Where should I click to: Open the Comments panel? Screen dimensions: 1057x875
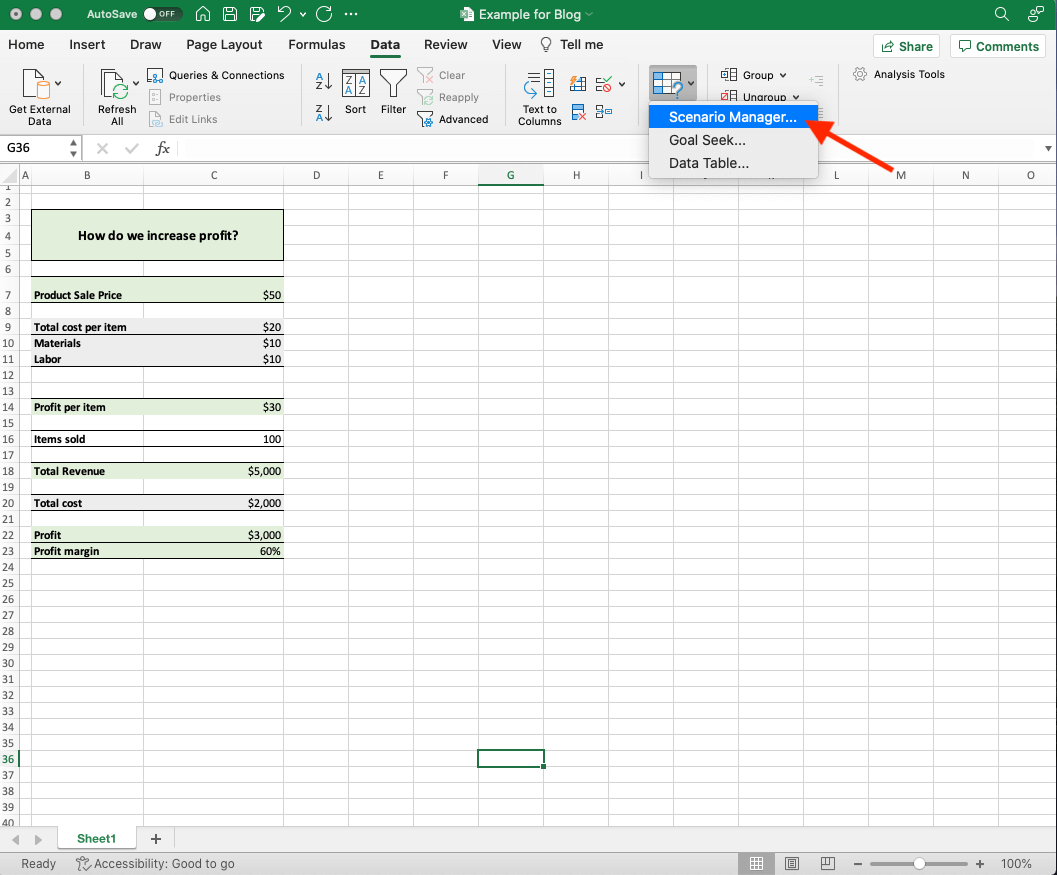click(x=997, y=45)
